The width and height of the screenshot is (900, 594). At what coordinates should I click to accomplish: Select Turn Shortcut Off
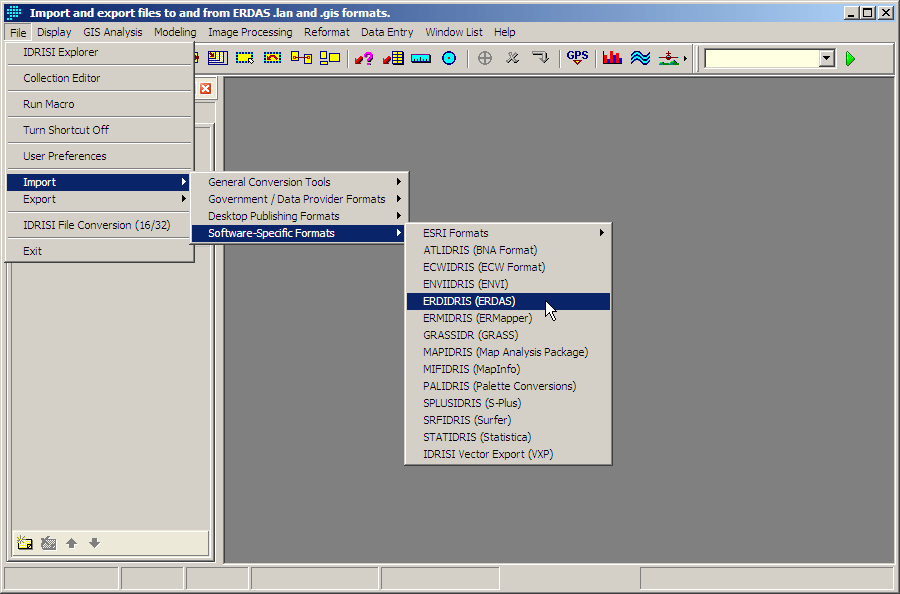(98, 130)
